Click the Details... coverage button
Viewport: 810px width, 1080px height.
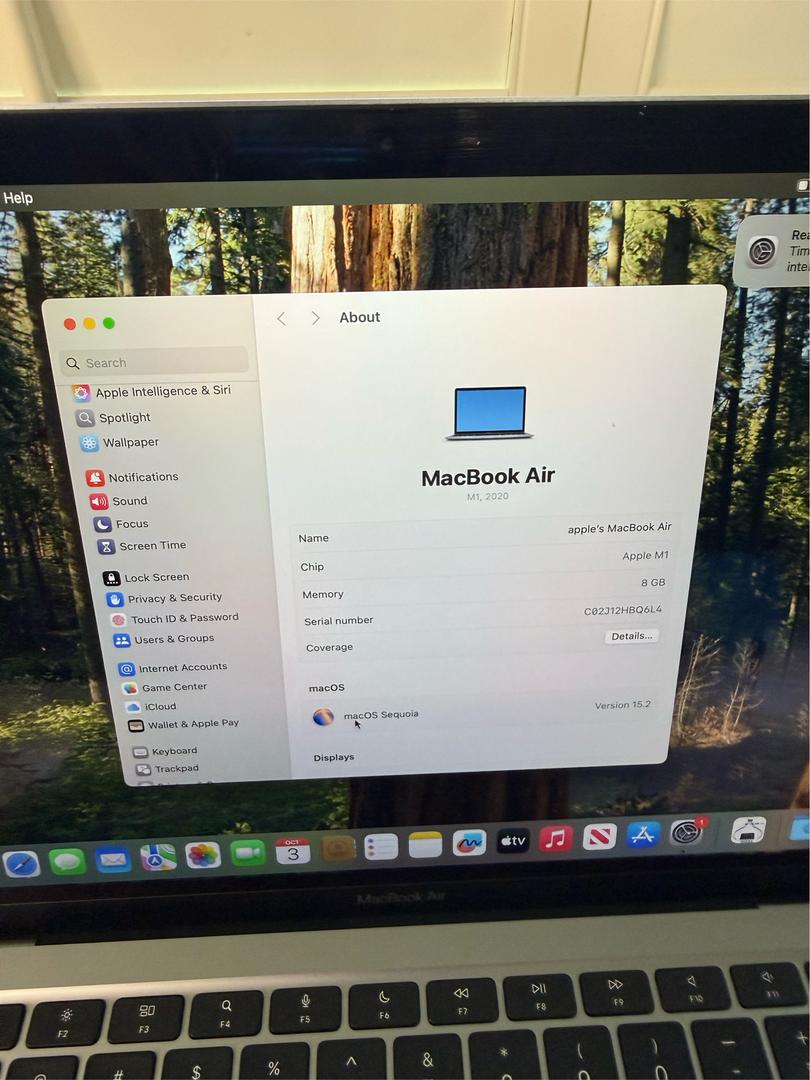(631, 636)
